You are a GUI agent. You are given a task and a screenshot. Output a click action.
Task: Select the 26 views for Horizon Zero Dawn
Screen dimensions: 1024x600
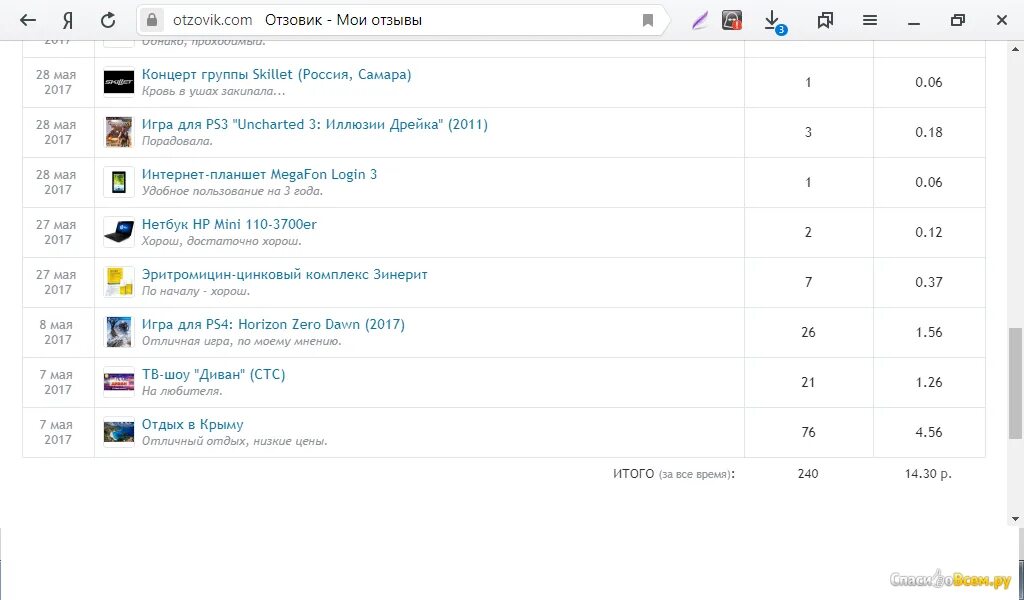pos(808,332)
